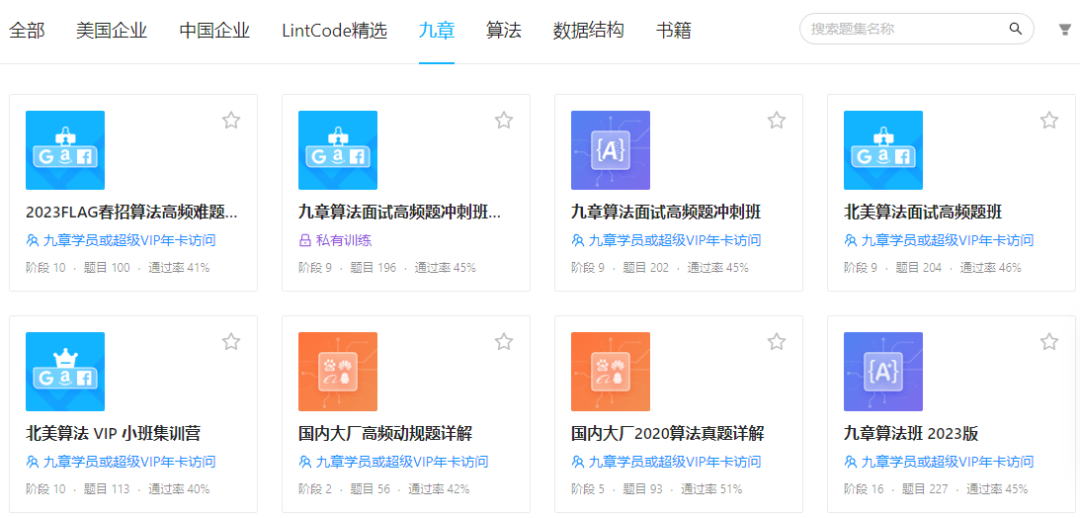Click the 搜索题集名称 search field

(x=916, y=29)
